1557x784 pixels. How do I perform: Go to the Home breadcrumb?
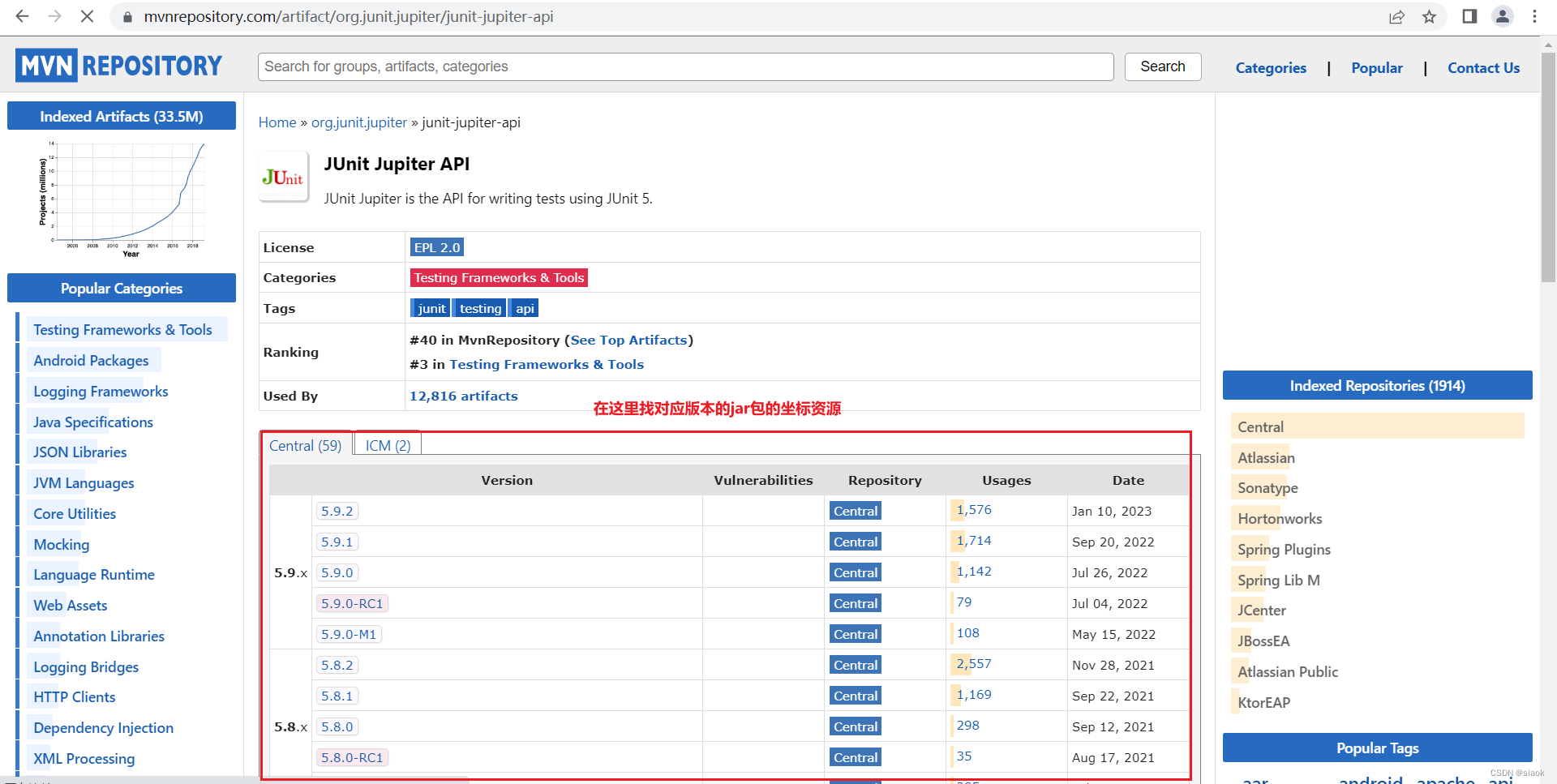click(277, 122)
